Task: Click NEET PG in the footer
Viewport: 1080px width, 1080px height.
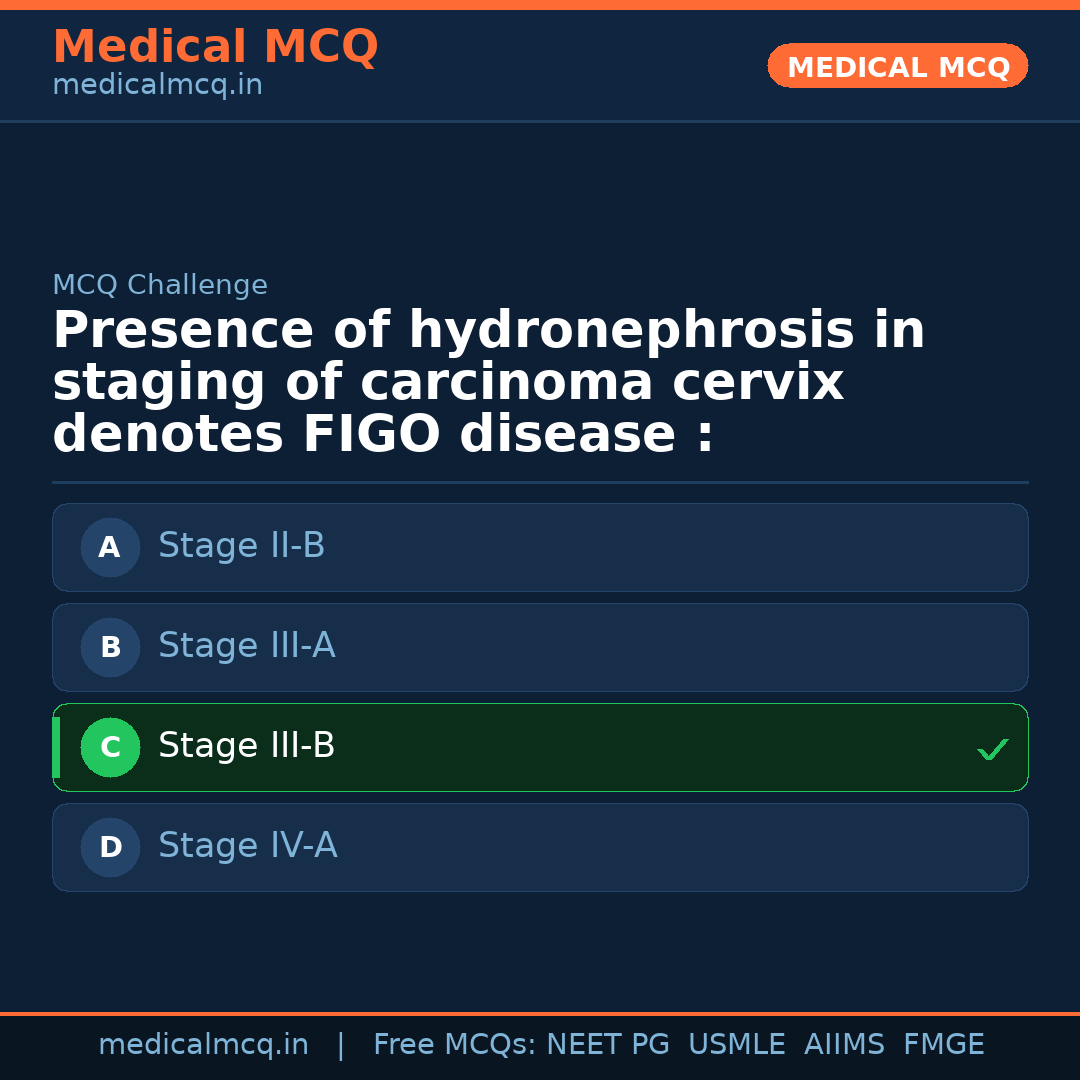Action: tap(608, 1045)
